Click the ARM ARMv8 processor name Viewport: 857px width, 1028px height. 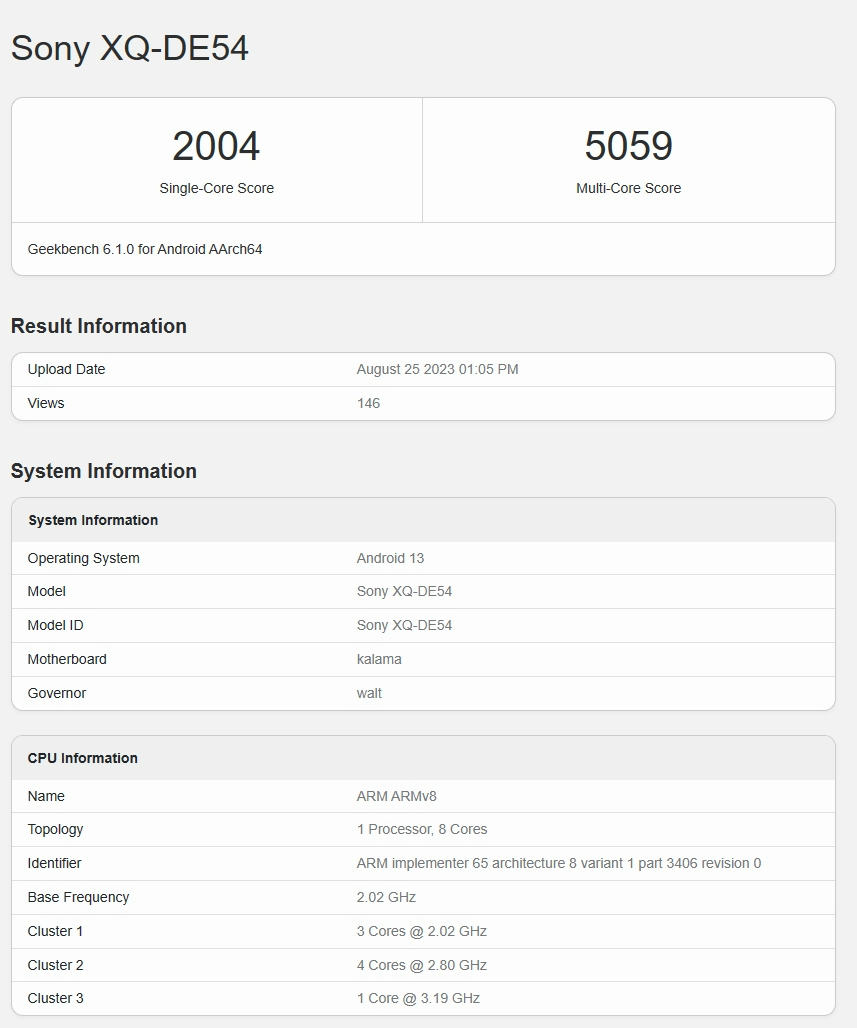(396, 796)
